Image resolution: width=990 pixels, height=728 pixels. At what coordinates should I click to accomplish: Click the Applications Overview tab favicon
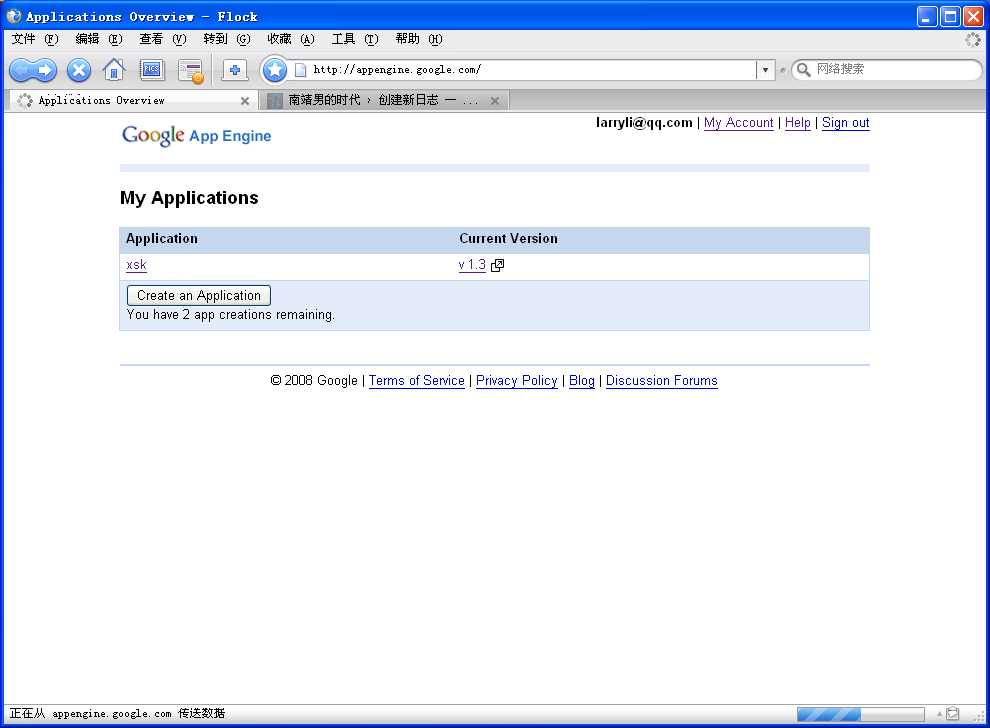point(25,100)
